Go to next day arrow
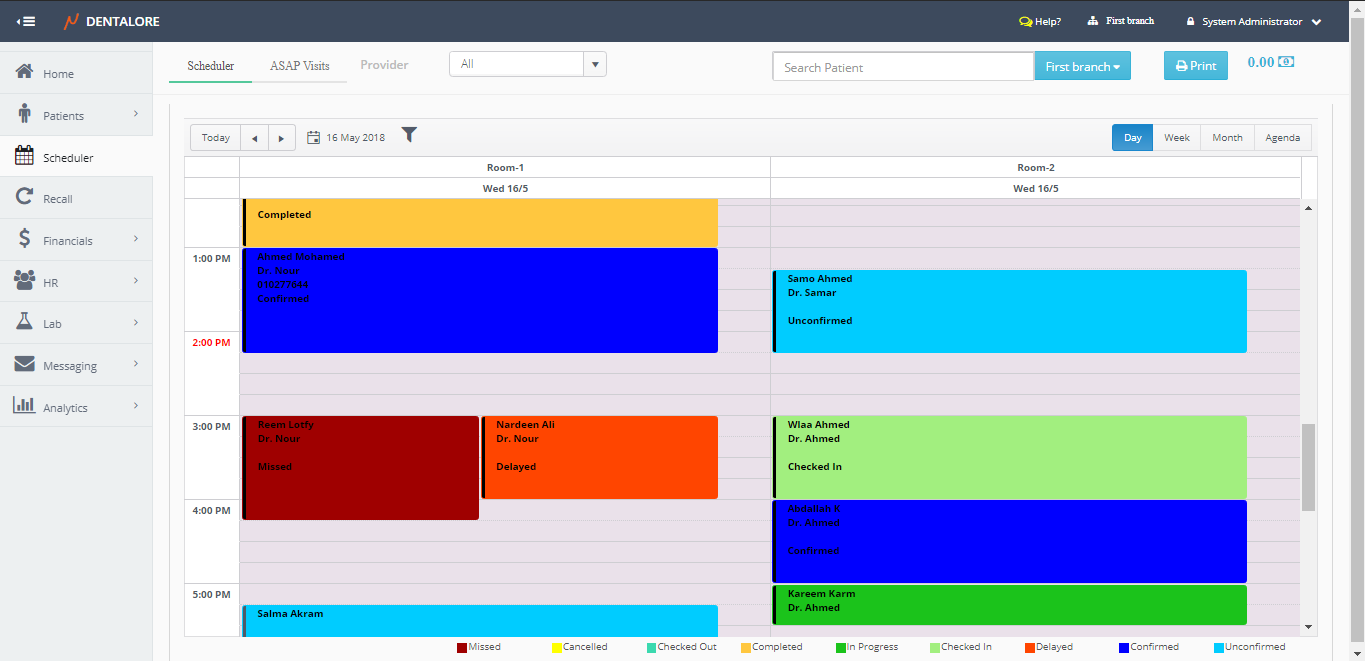The height and width of the screenshot is (661, 1365). pyautogui.click(x=282, y=138)
